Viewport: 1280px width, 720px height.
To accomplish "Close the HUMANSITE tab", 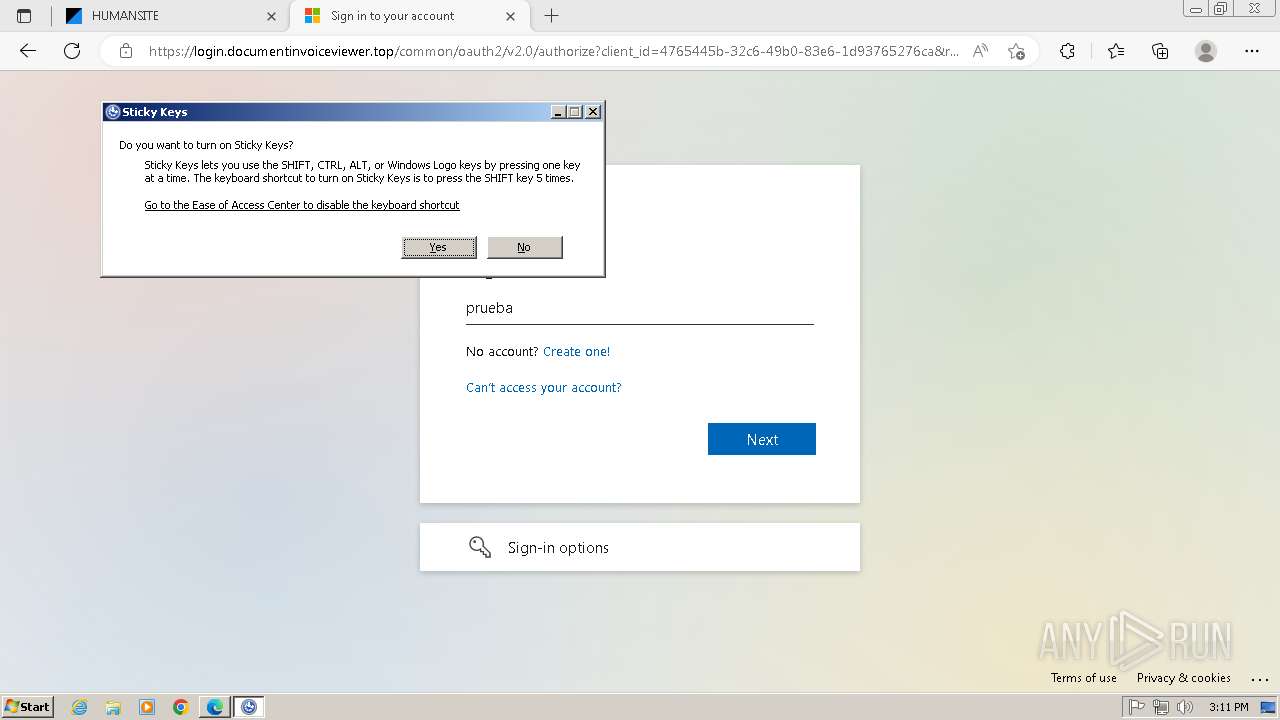I will coord(271,16).
